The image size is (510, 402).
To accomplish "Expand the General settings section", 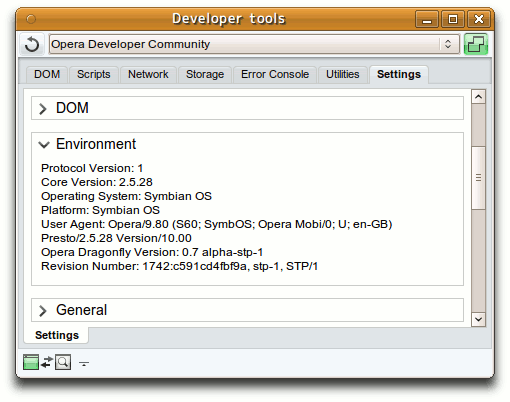I will point(247,310).
